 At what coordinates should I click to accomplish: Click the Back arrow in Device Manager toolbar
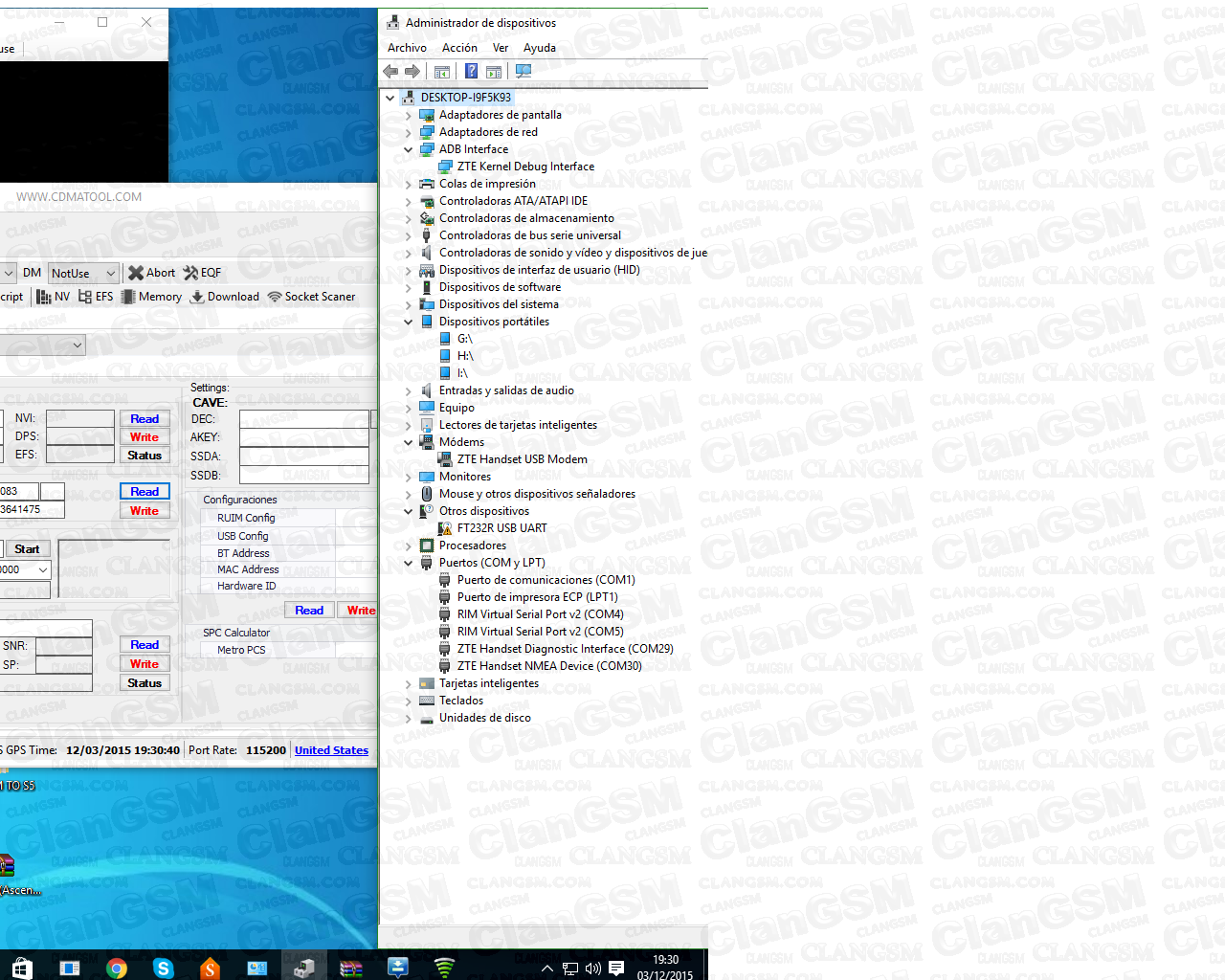tap(390, 72)
